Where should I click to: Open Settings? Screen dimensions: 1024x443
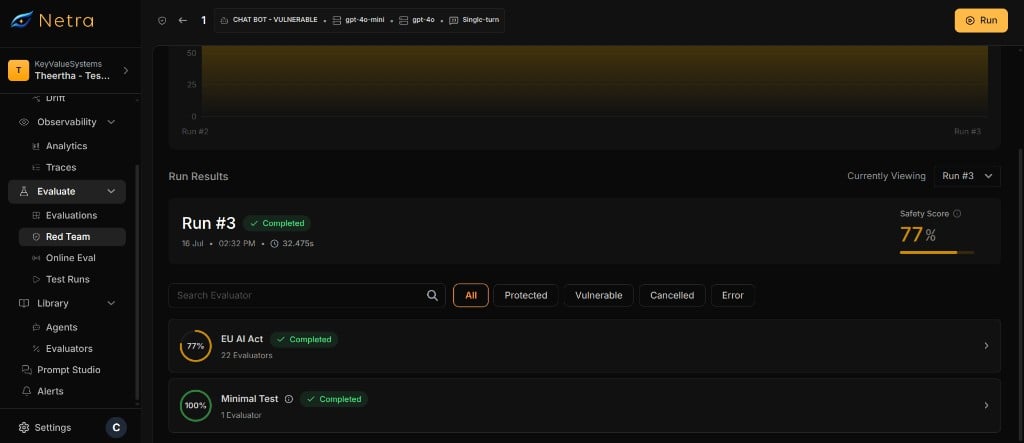pos(53,427)
